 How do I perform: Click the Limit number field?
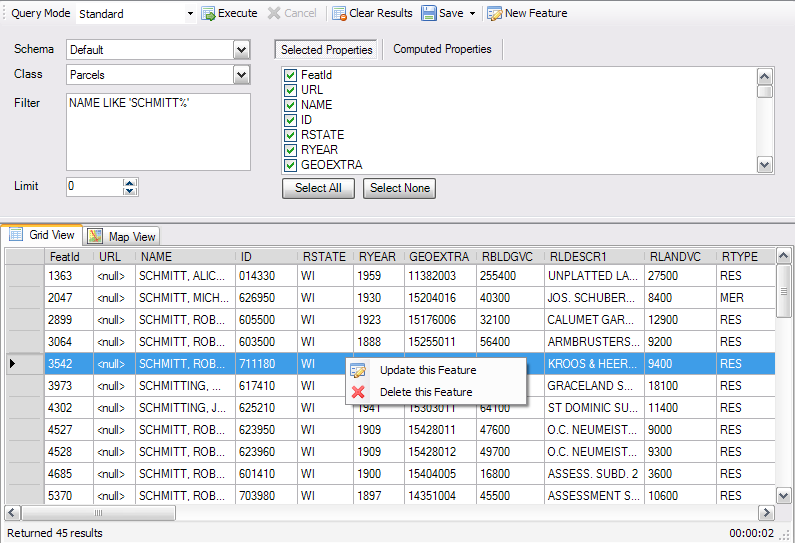click(x=95, y=187)
